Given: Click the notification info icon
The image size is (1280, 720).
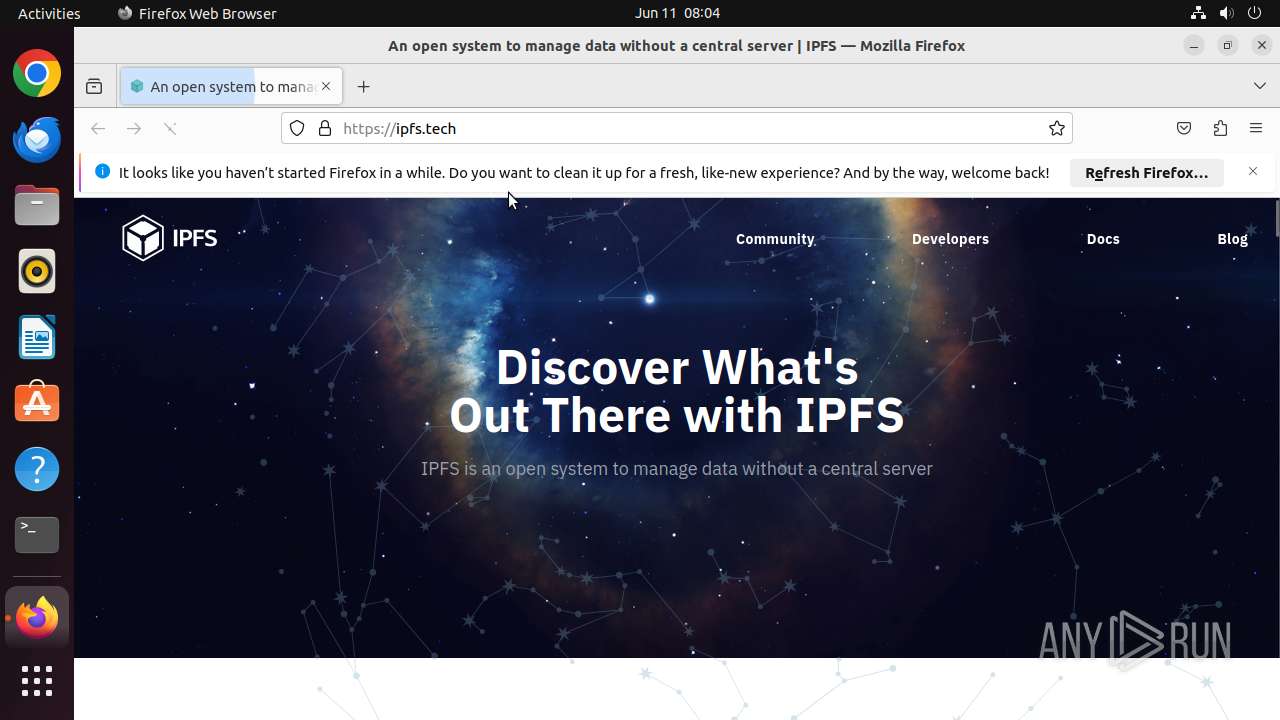Looking at the screenshot, I should coord(102,172).
